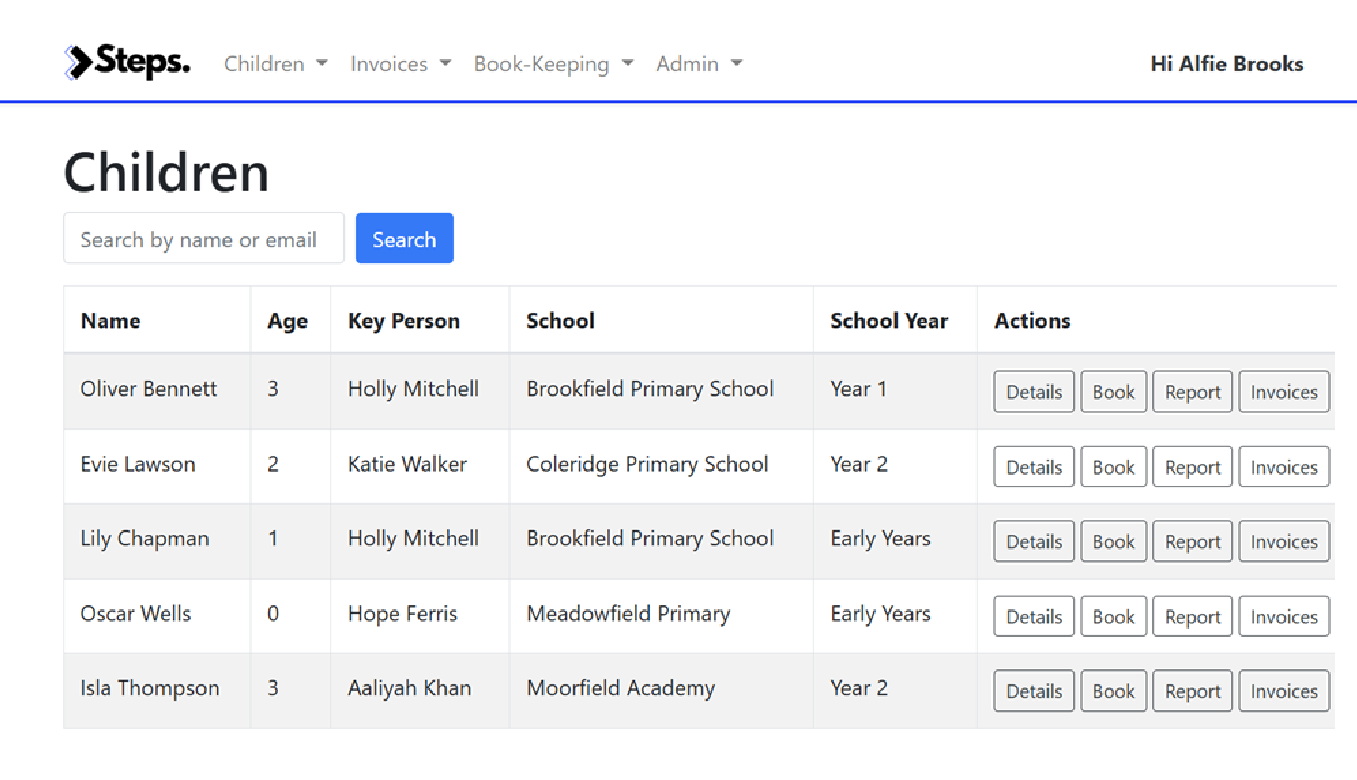Click Book for Oliver Bennett
Screen dimensions: 1357x780
1113,392
